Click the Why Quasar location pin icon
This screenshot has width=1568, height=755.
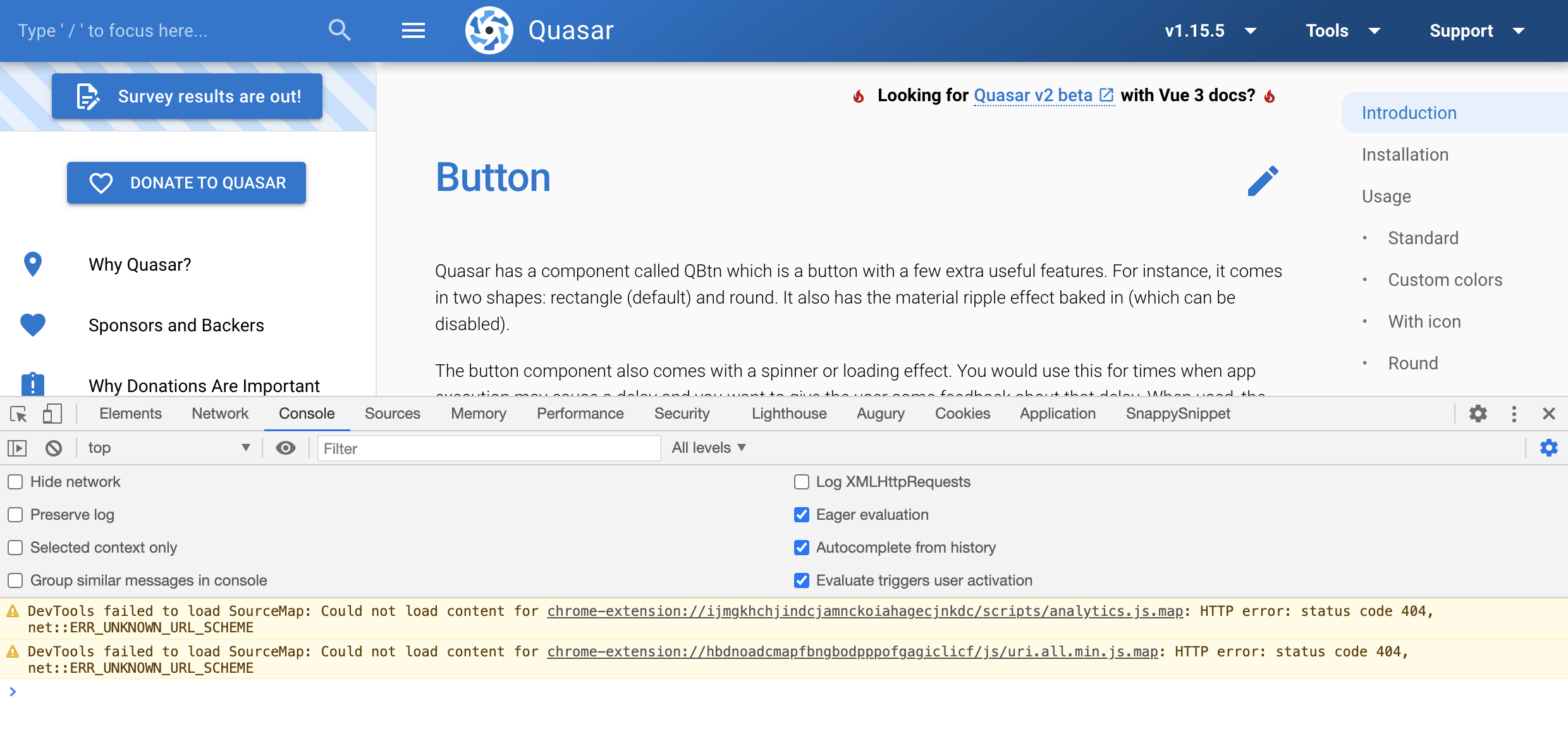point(32,264)
